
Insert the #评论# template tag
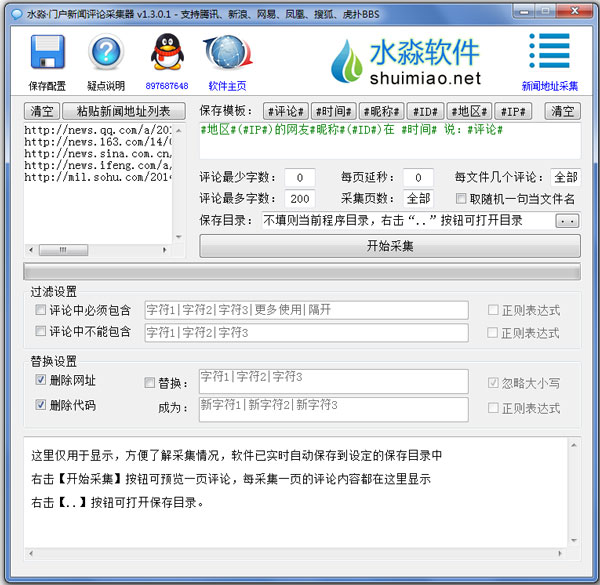point(286,111)
